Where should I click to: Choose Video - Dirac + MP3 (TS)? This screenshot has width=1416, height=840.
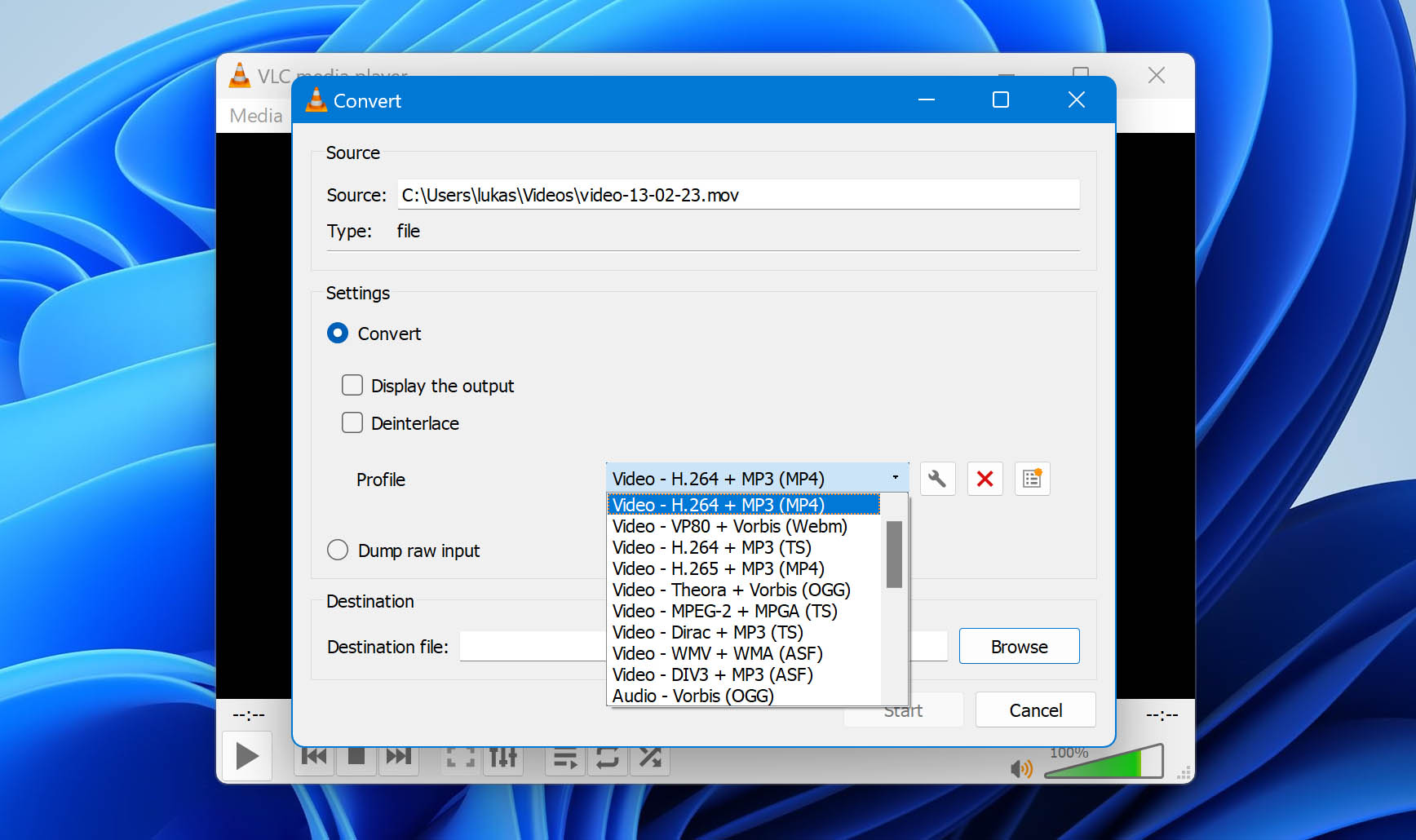(744, 632)
